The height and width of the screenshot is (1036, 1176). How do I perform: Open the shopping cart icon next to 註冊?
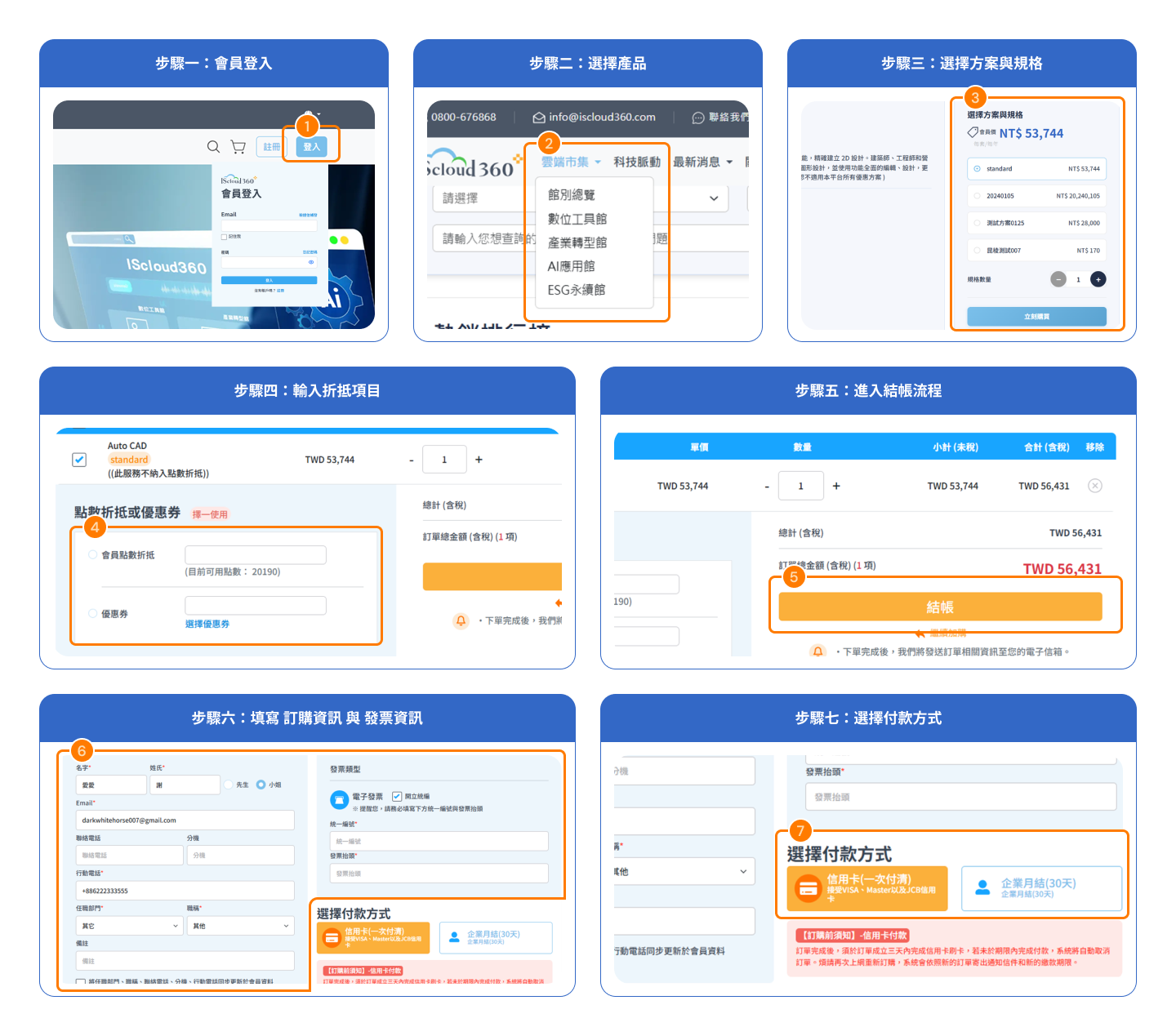[238, 147]
